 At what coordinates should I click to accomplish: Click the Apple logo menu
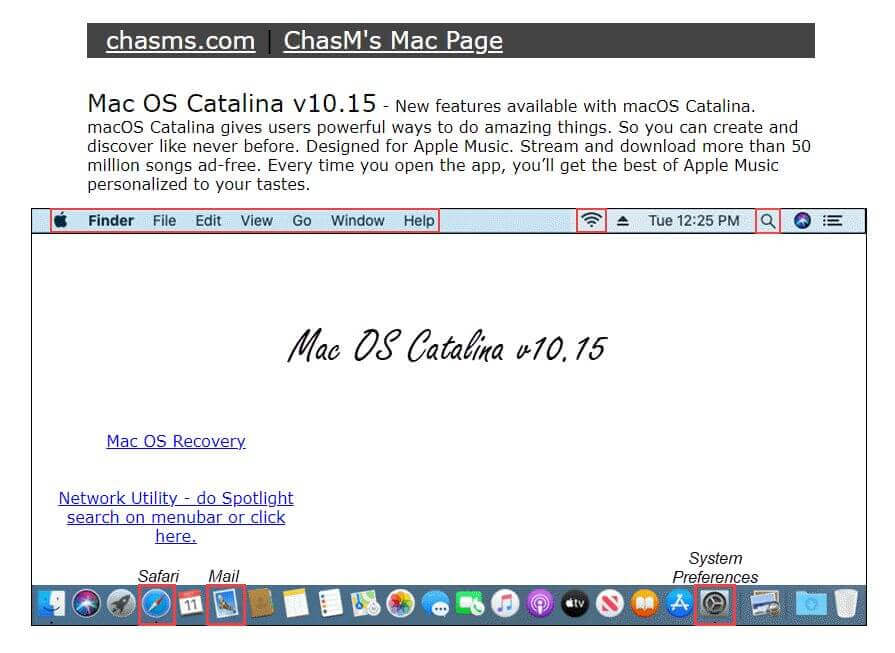point(61,220)
